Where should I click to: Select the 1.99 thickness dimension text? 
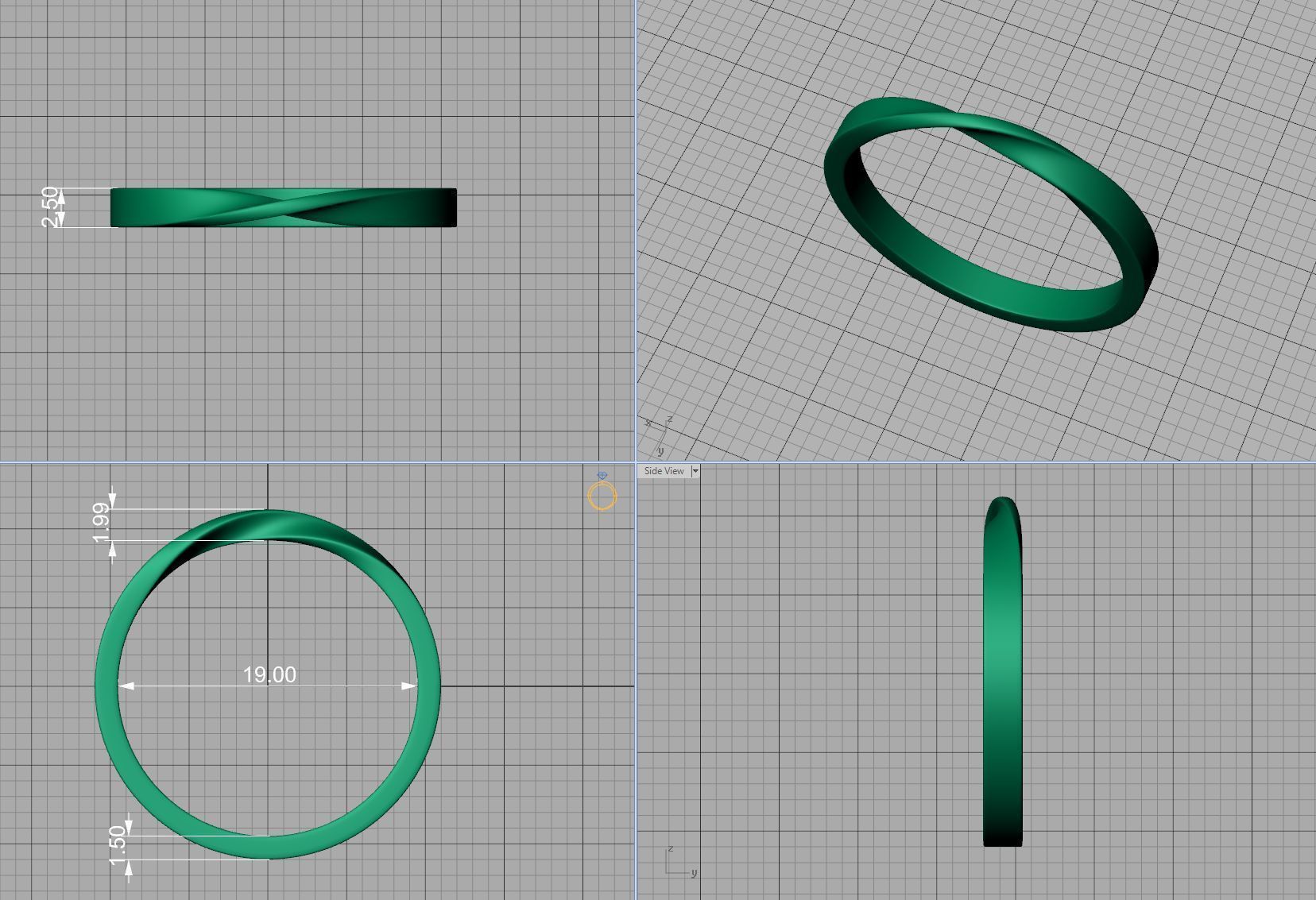click(x=102, y=523)
